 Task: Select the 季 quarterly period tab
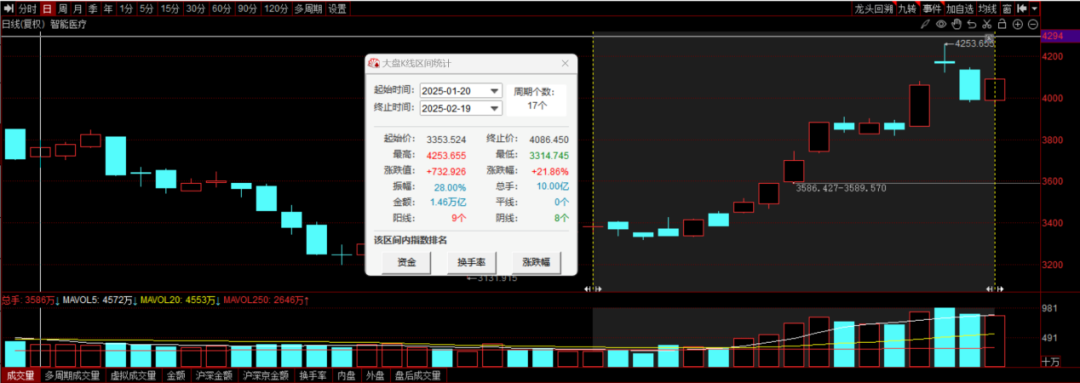[92, 9]
